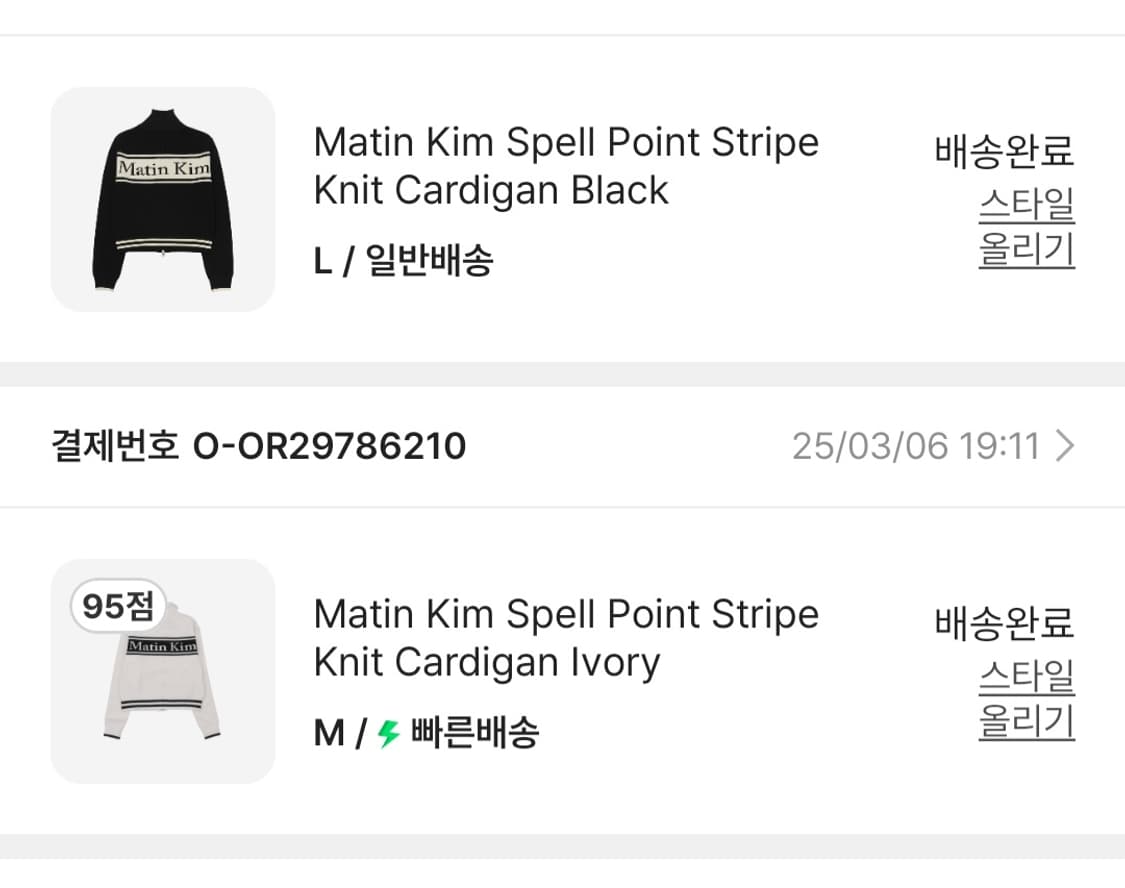Tap the green lightning bolt fast-delivery icon
Viewport: 1125px width, 888px height.
pos(389,735)
